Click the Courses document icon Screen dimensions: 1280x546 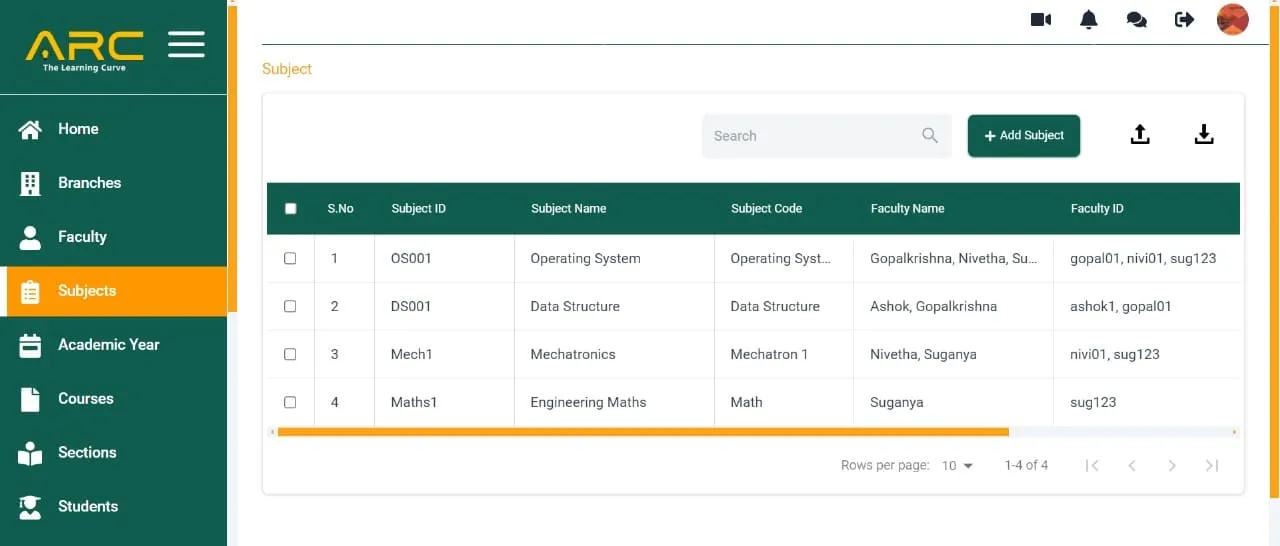[x=30, y=399]
